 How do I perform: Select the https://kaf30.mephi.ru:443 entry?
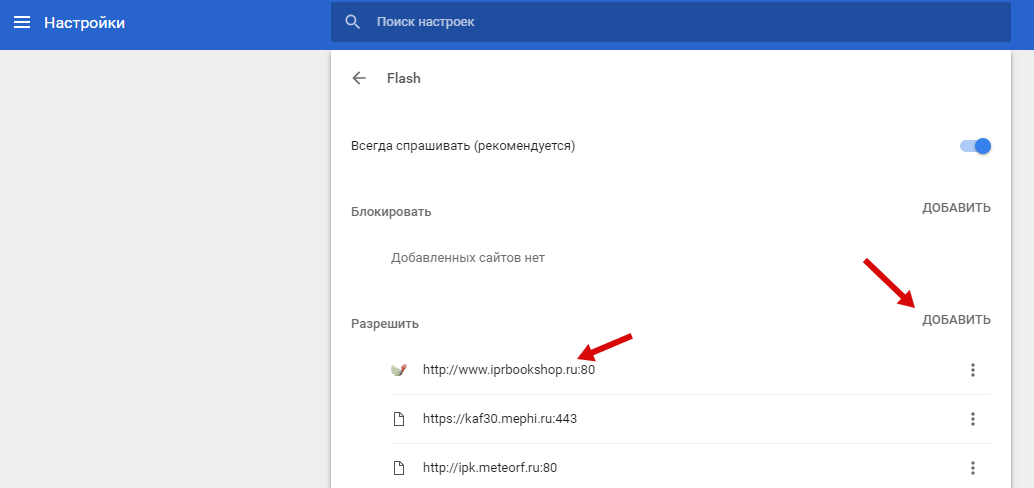pyautogui.click(x=499, y=419)
